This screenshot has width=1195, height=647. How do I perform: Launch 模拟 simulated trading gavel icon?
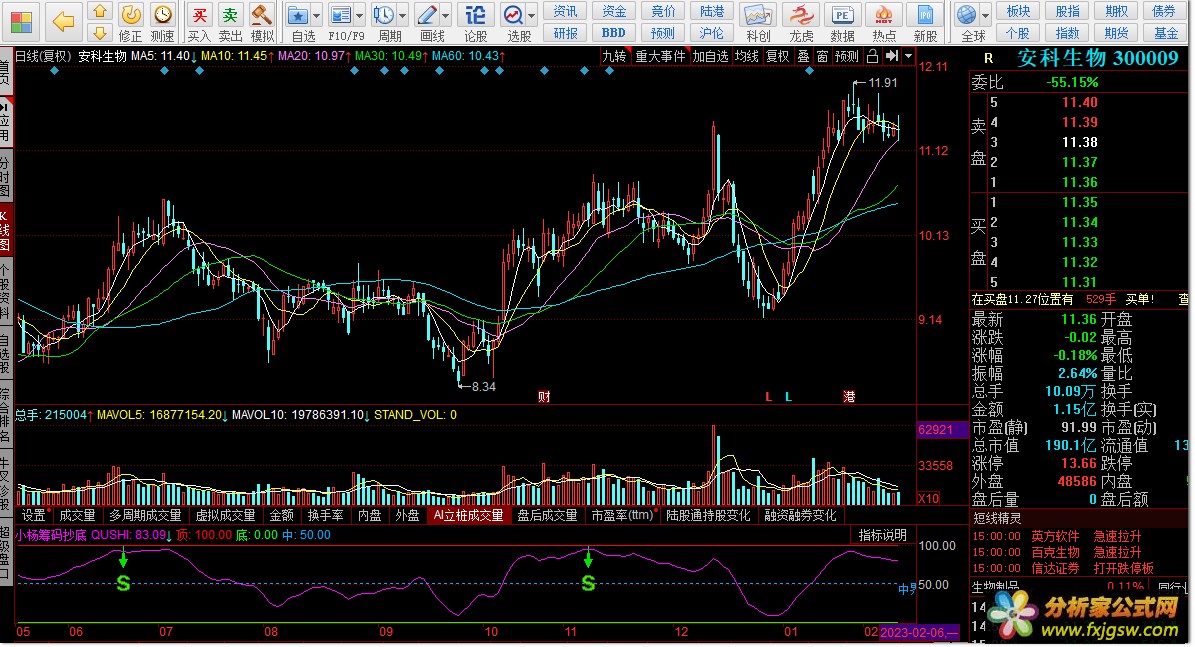(262, 22)
